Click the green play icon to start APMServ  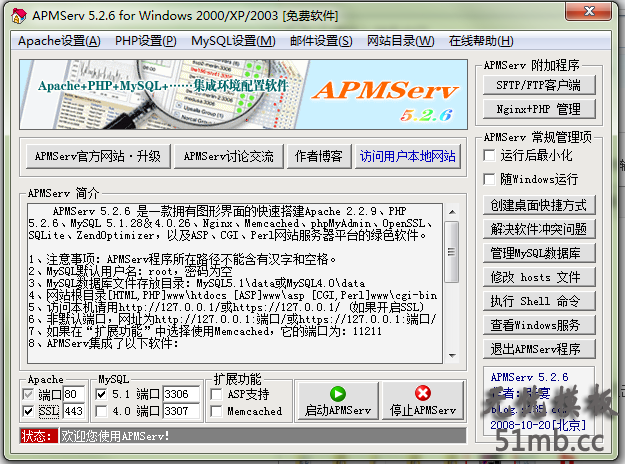(x=338, y=394)
